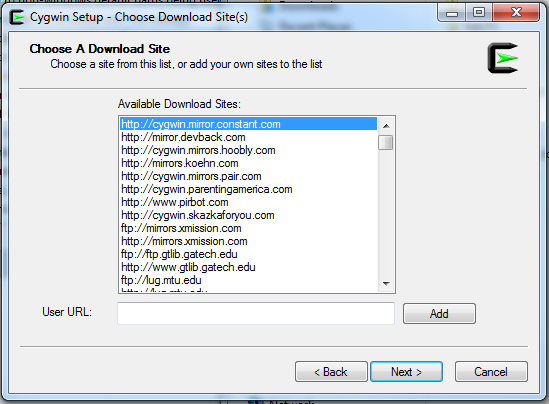Select ftp://lug.mtu.edu download site

[249, 279]
